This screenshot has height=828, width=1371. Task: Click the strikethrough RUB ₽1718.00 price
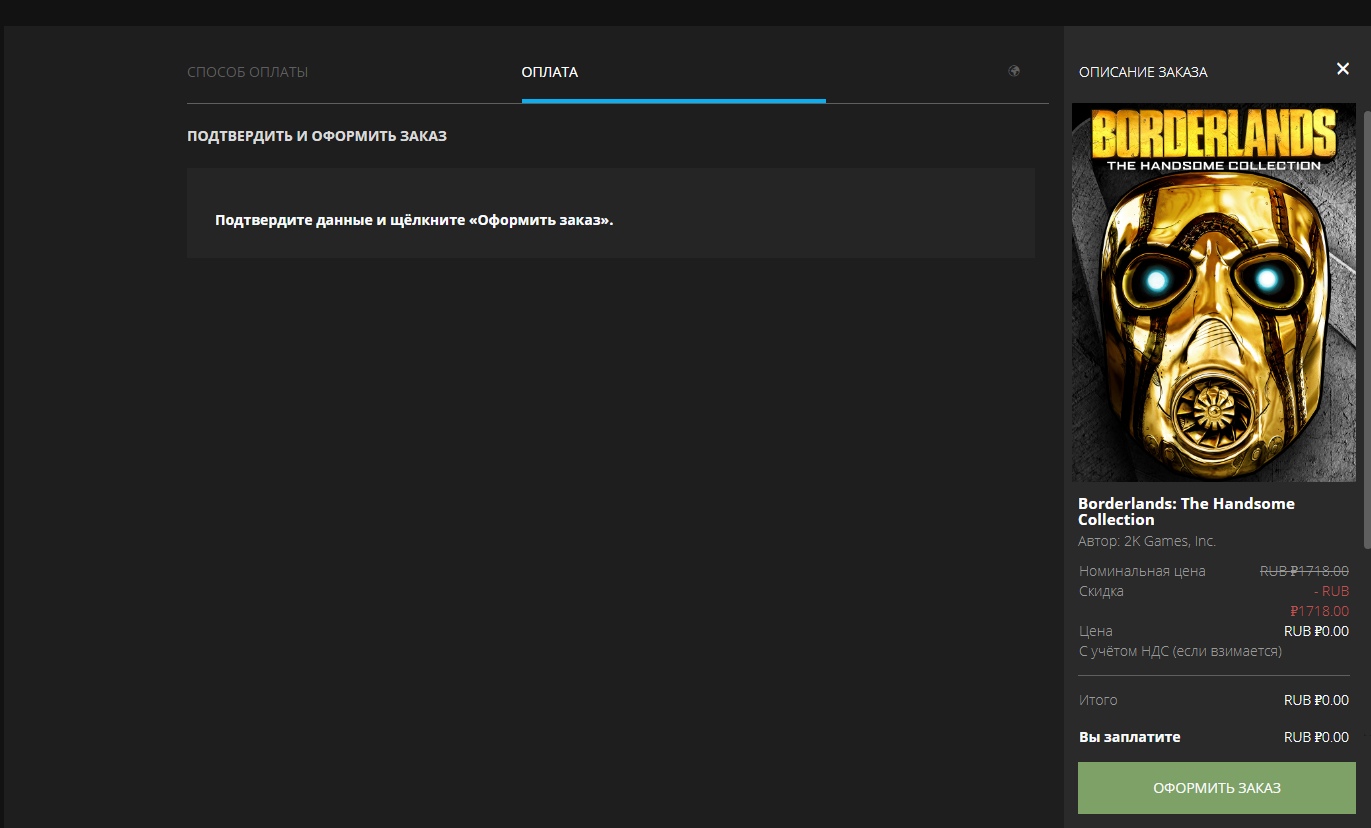tap(1304, 571)
